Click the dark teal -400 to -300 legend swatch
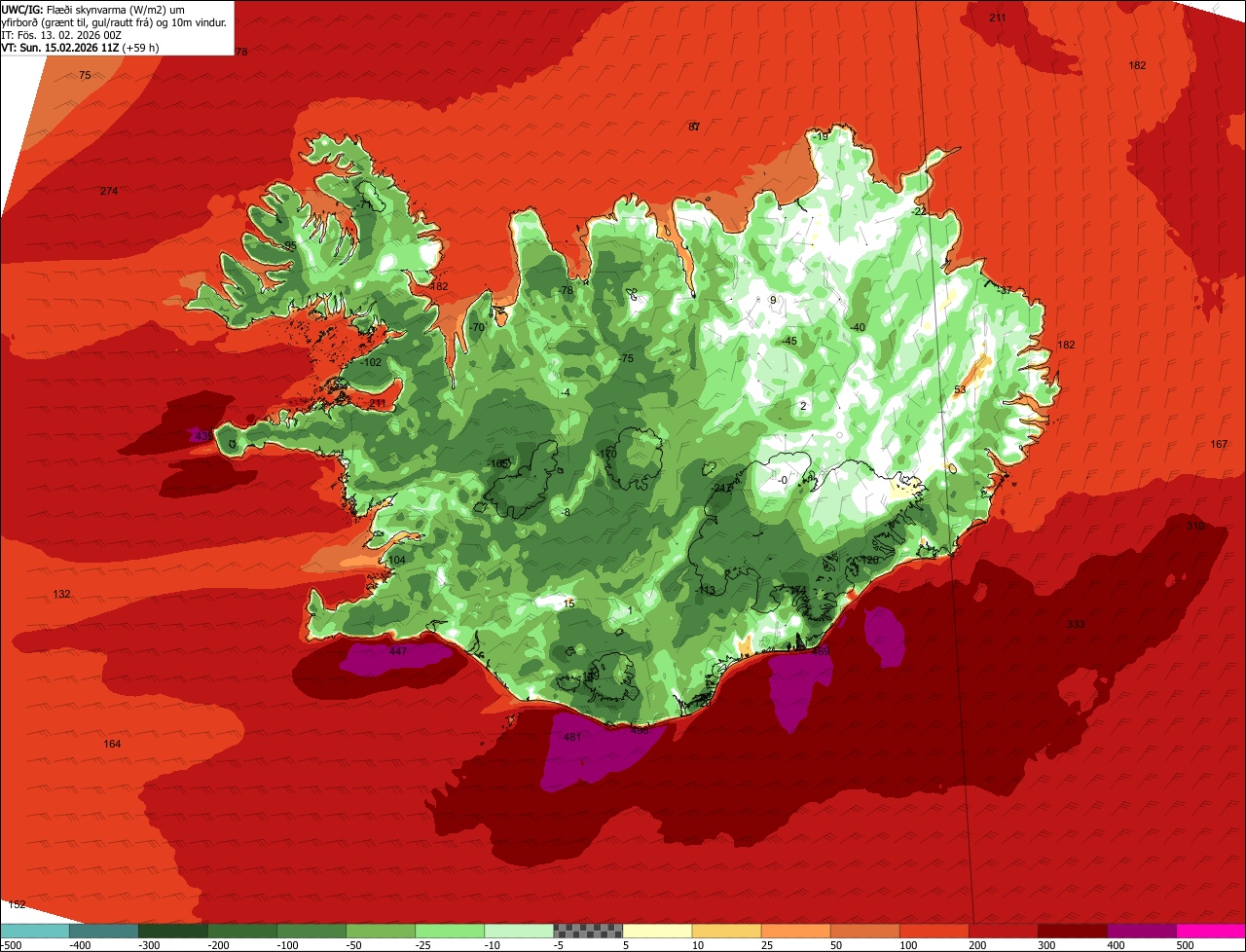This screenshot has height=952, width=1246. (104, 931)
